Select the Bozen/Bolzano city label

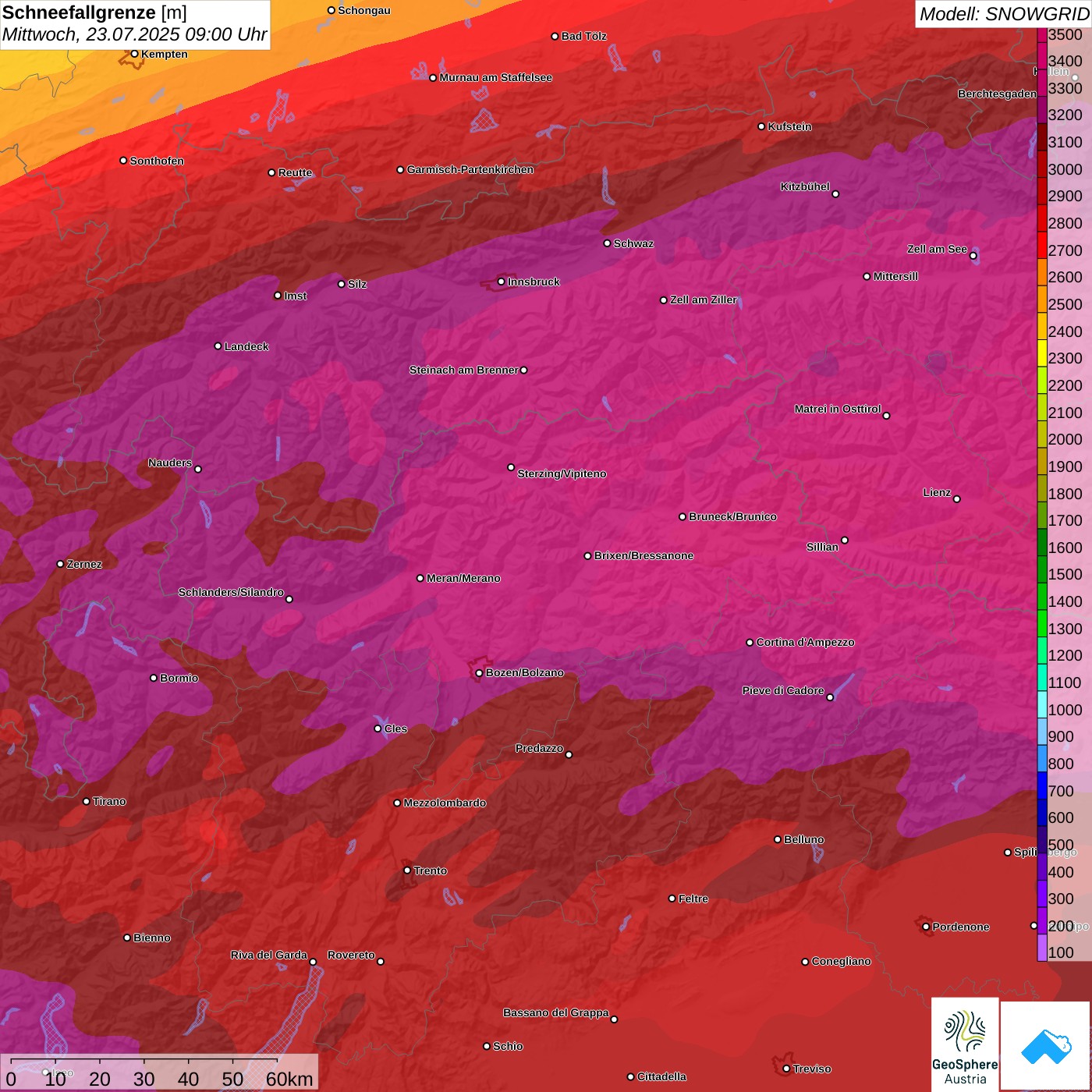click(x=524, y=672)
